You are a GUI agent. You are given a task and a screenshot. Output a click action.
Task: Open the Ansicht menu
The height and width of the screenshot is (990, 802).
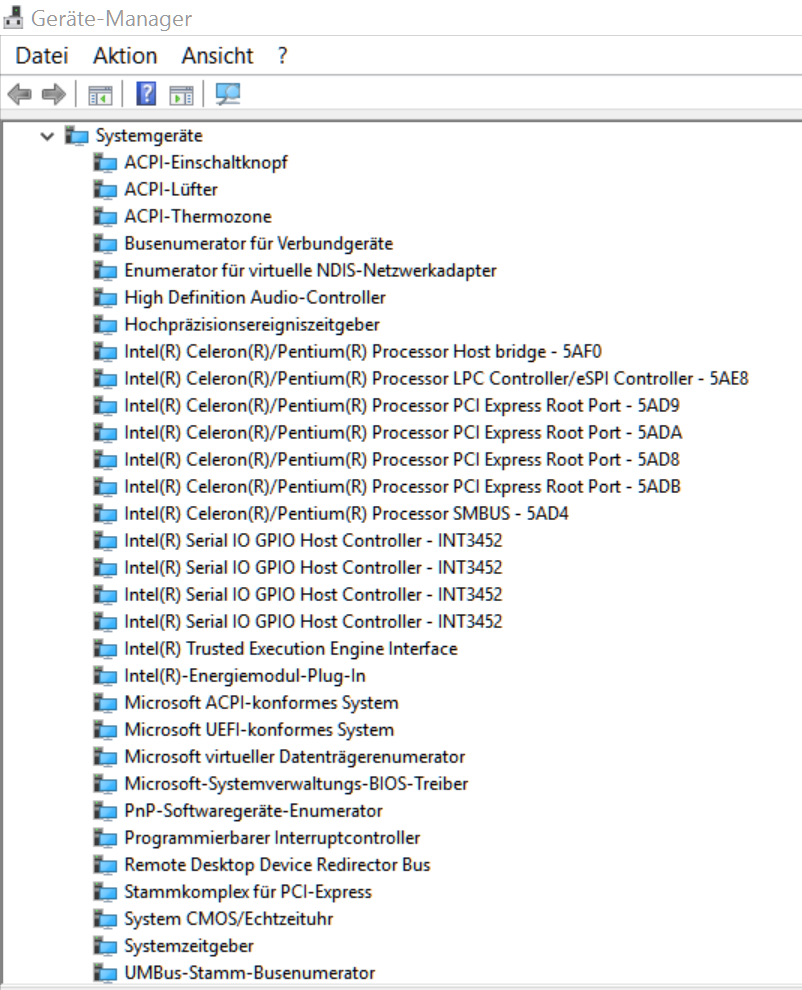click(x=217, y=56)
